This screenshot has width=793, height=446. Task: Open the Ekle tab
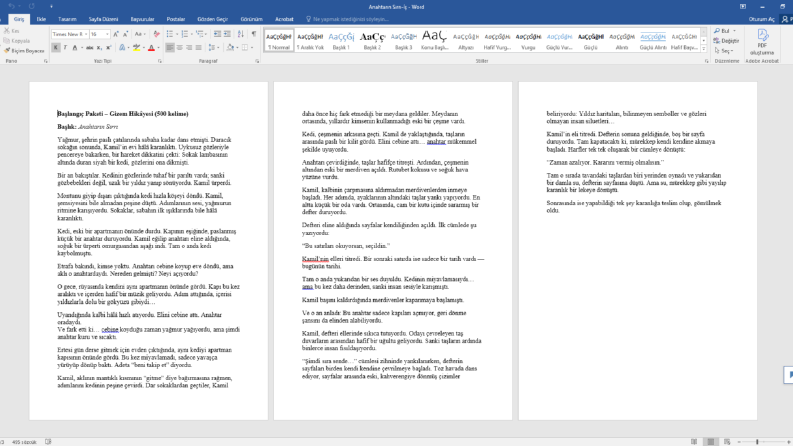click(41, 19)
